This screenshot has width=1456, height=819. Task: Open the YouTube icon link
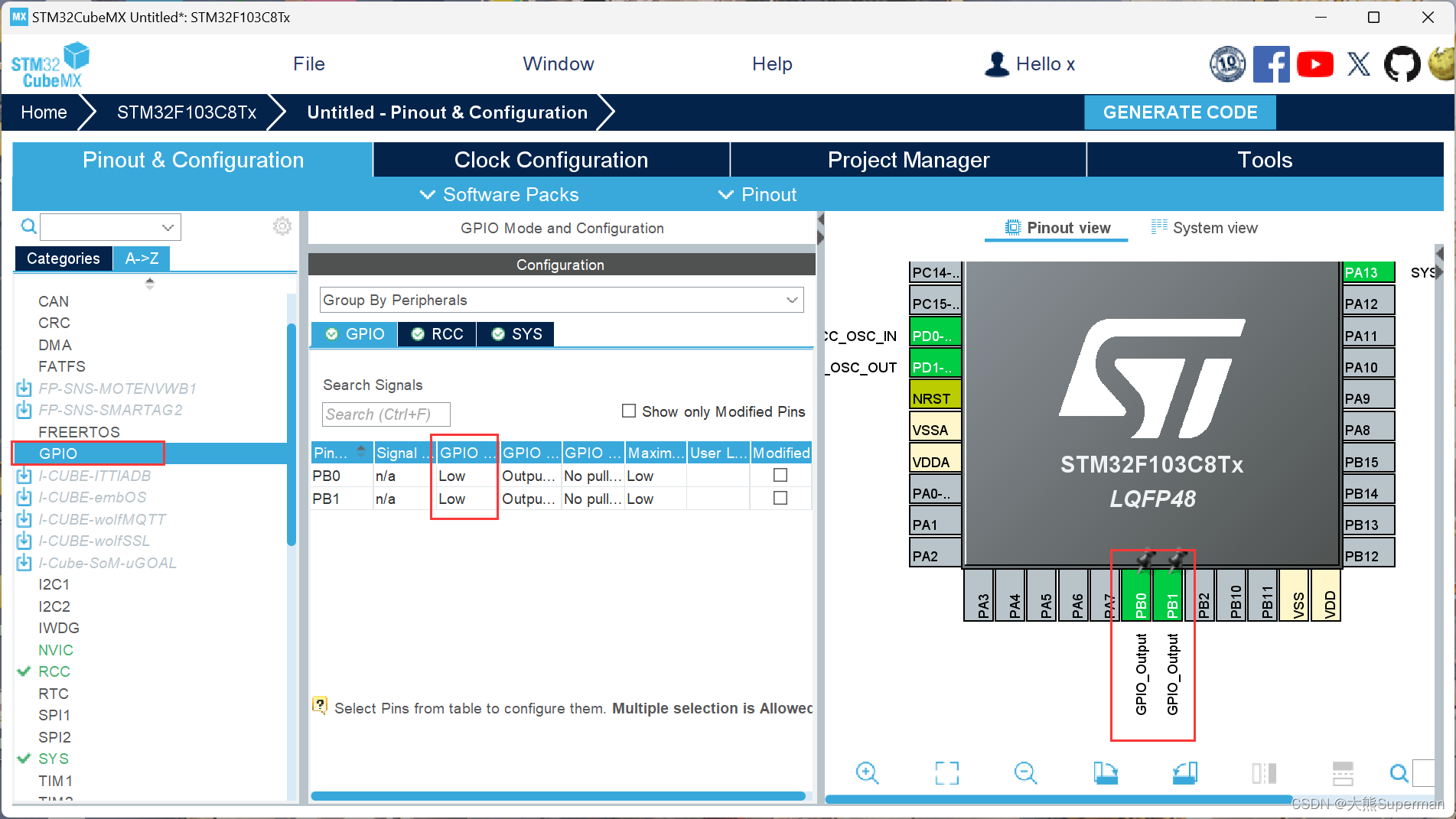point(1315,64)
